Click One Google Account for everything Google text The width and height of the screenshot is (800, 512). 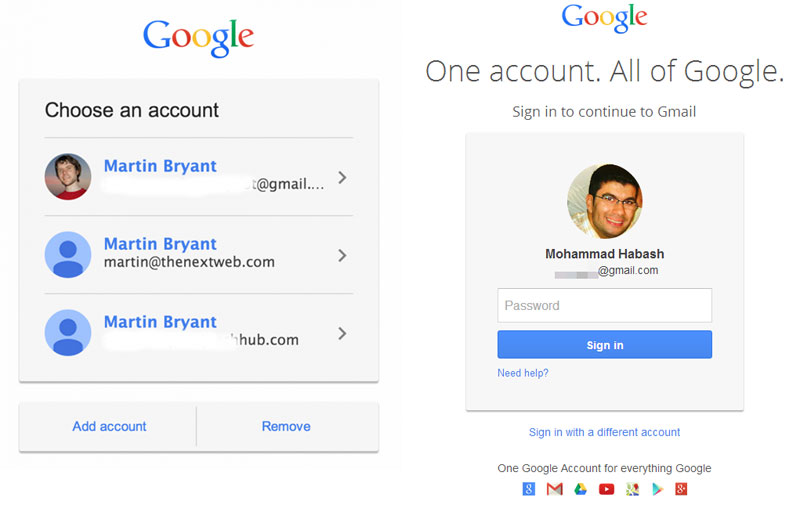[x=605, y=468]
